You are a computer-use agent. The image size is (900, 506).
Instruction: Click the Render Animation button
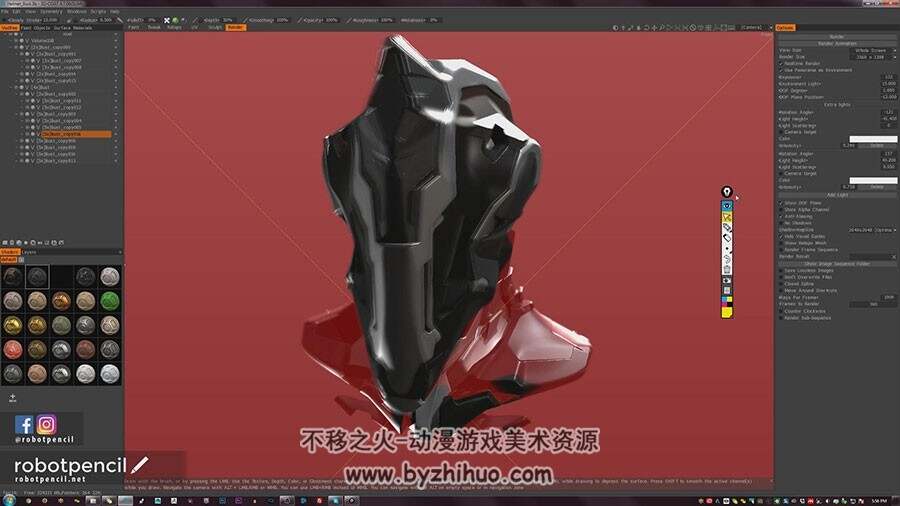coord(837,44)
